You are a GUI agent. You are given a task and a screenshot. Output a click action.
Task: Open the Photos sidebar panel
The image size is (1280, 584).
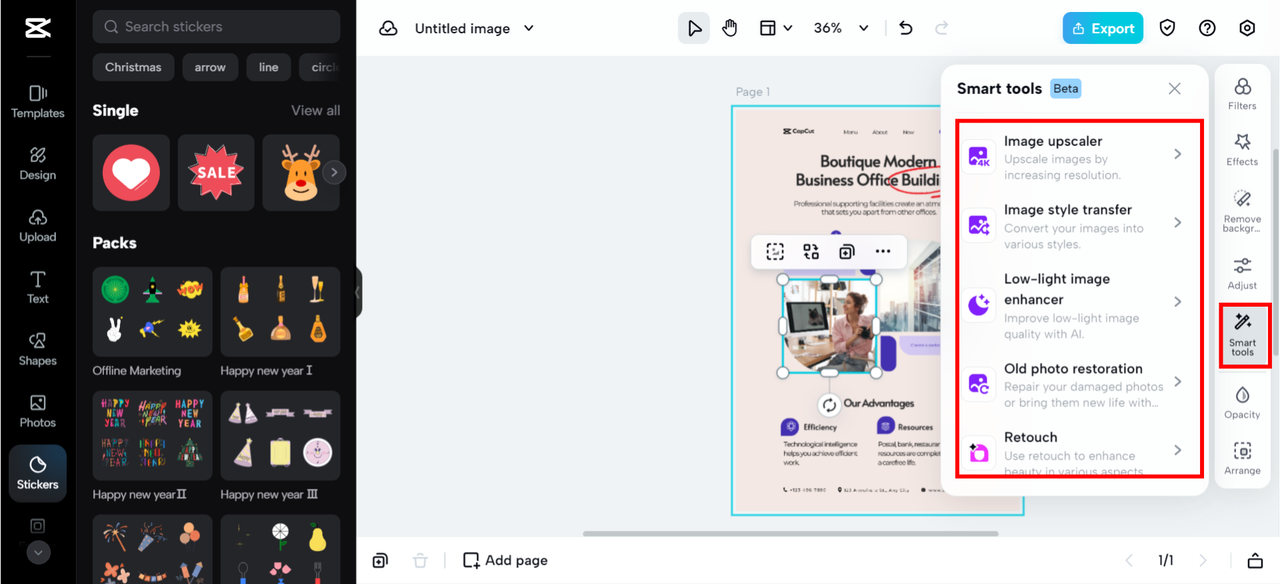pyautogui.click(x=38, y=411)
